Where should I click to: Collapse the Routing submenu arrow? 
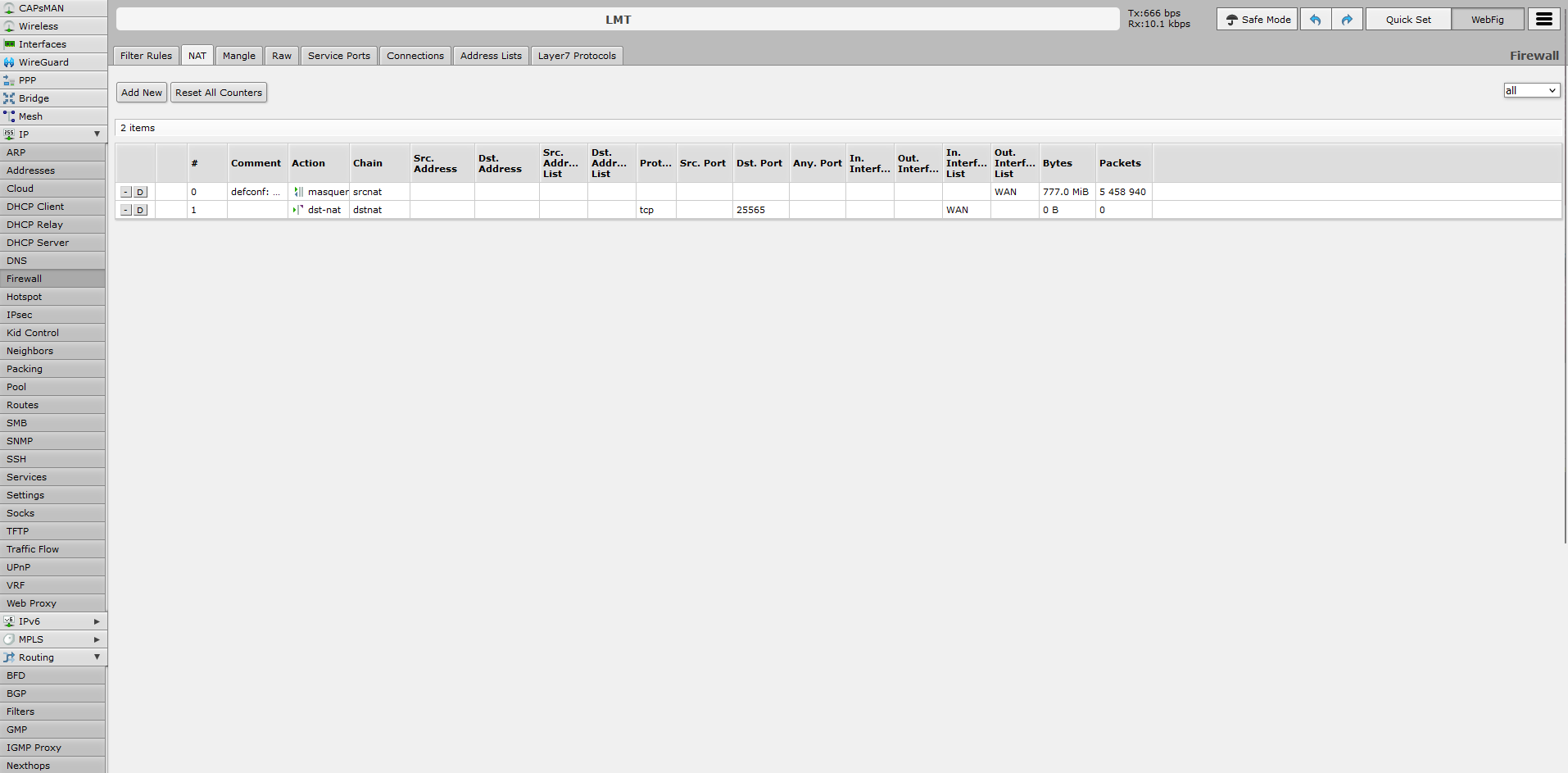pos(97,657)
